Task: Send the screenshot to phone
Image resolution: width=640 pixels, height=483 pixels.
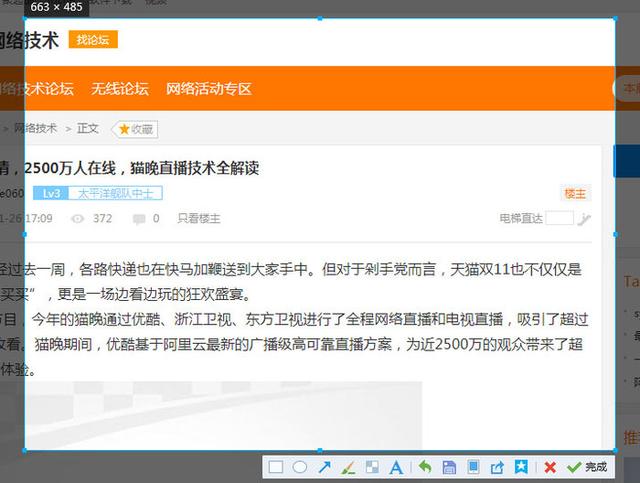Action: click(473, 467)
